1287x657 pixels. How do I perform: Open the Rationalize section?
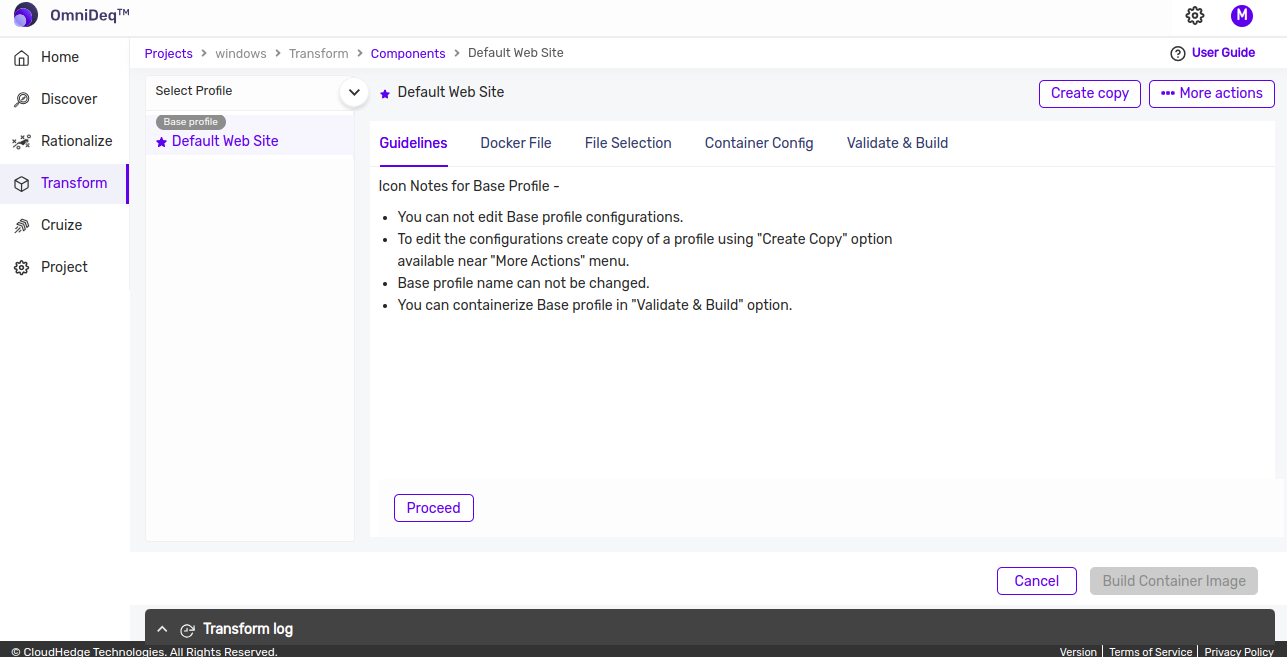pyautogui.click(x=76, y=141)
